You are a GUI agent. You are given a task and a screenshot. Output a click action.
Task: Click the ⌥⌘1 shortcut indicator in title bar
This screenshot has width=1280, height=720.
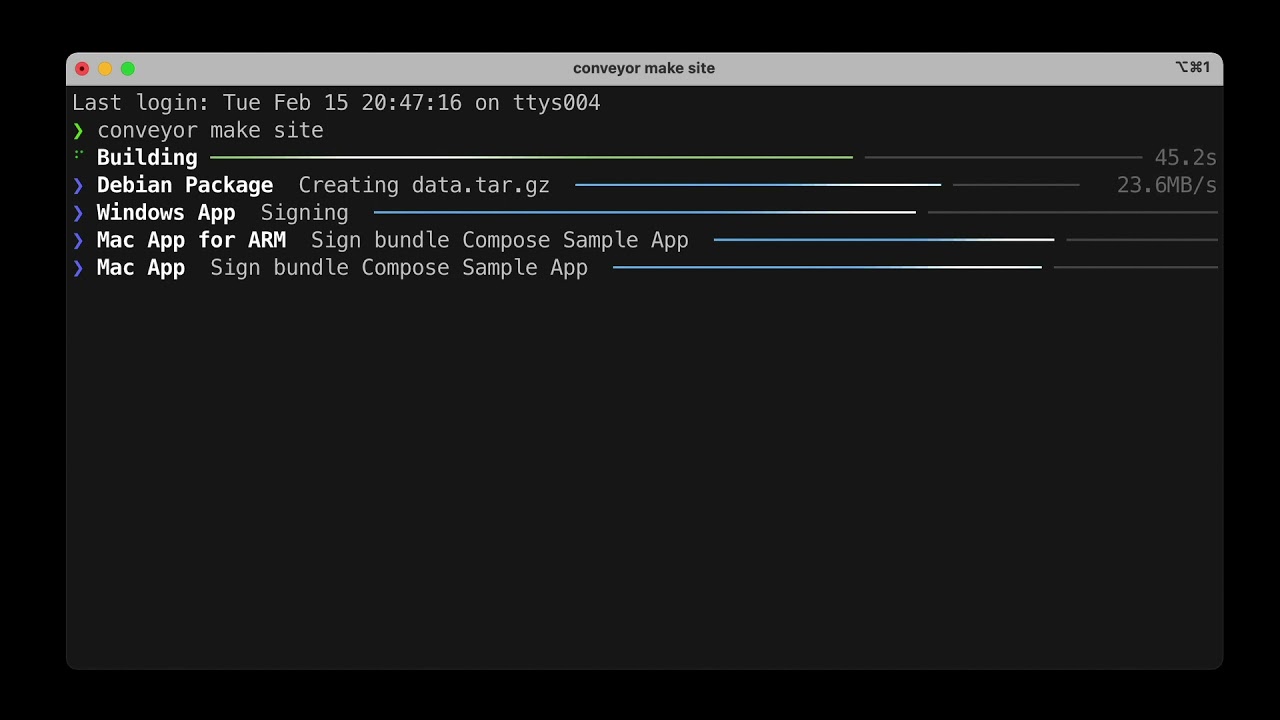[1192, 68]
